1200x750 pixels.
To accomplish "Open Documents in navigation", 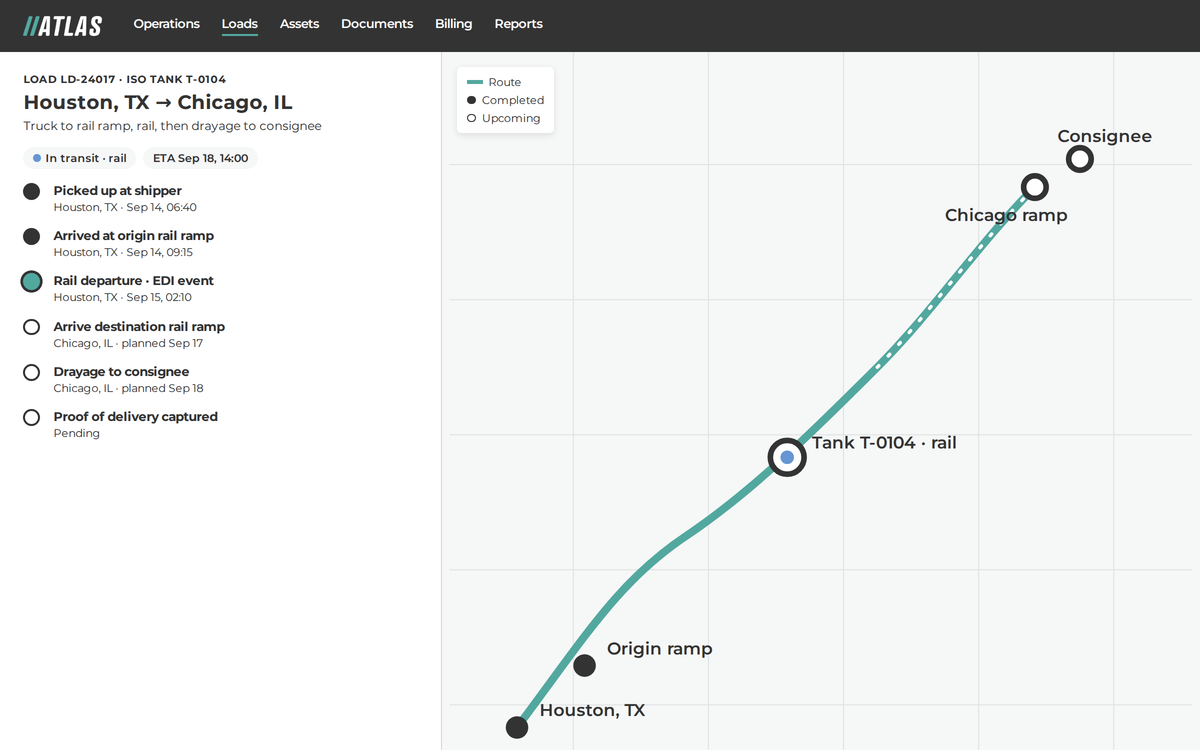I will [x=377, y=24].
